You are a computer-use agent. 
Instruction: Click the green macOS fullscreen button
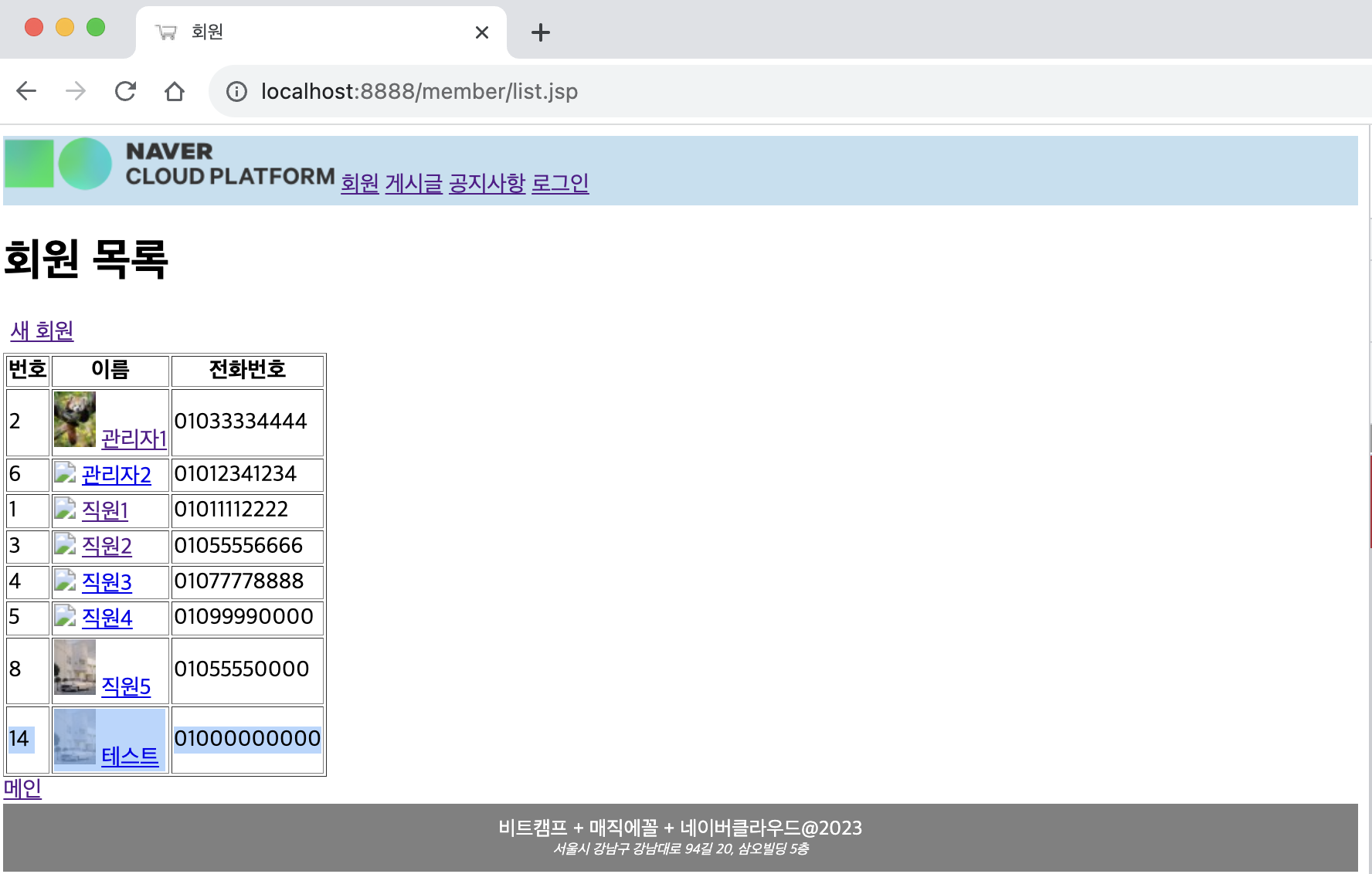96,28
